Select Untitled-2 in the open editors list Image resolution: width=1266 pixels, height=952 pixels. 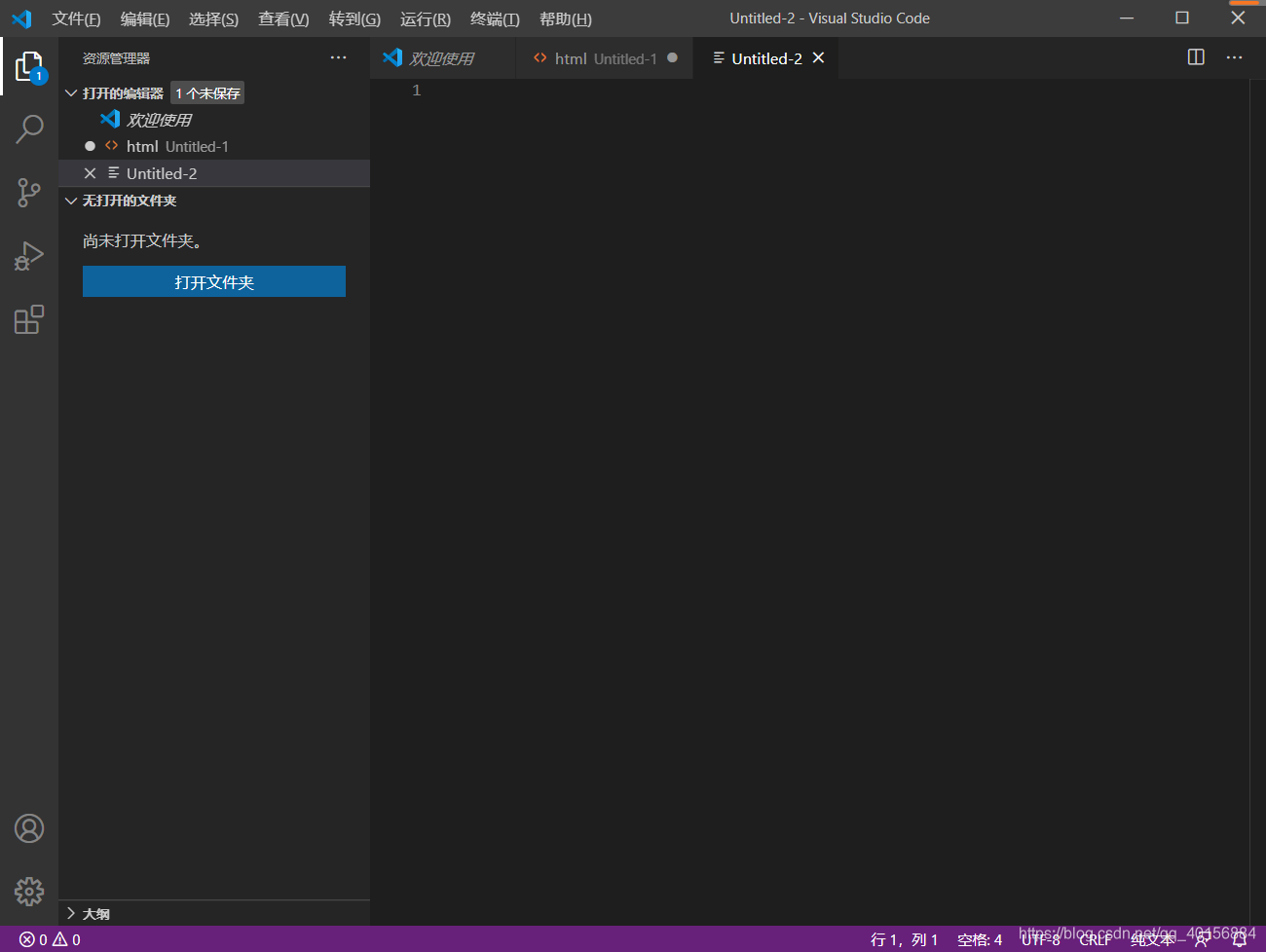tap(214, 173)
